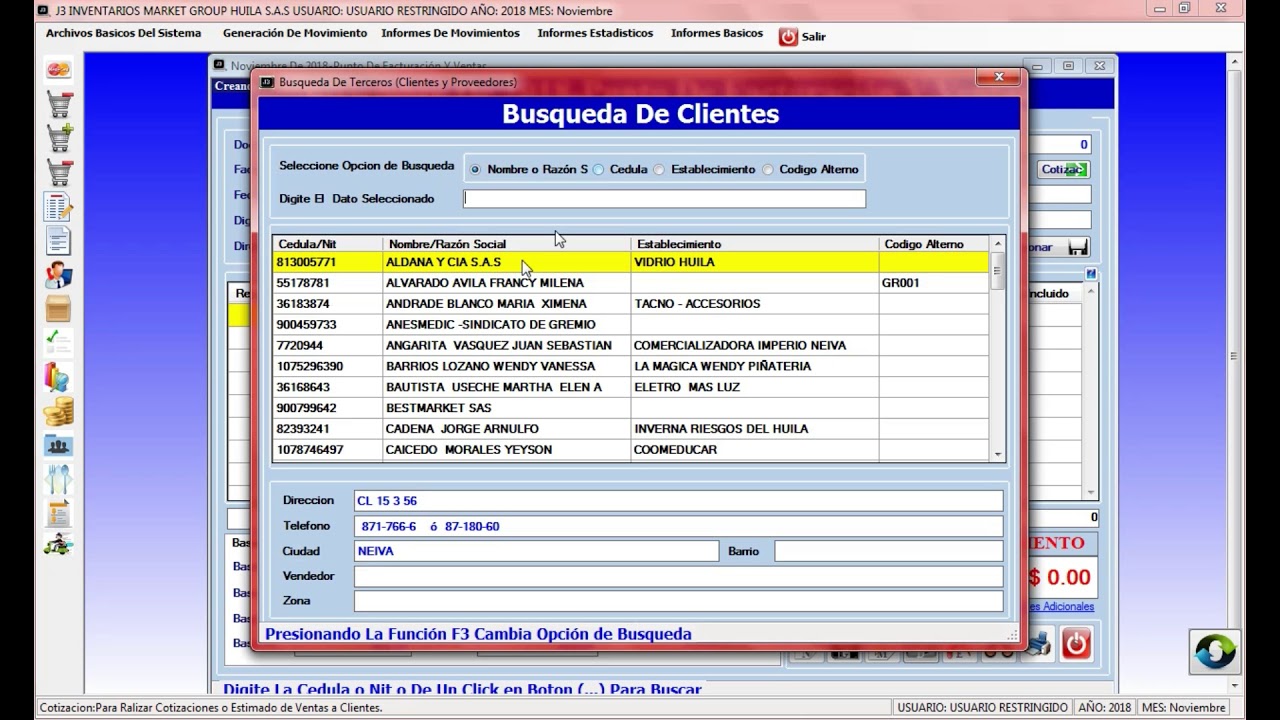
Task: Click the Nombre/Razón Social column header
Action: (507, 244)
